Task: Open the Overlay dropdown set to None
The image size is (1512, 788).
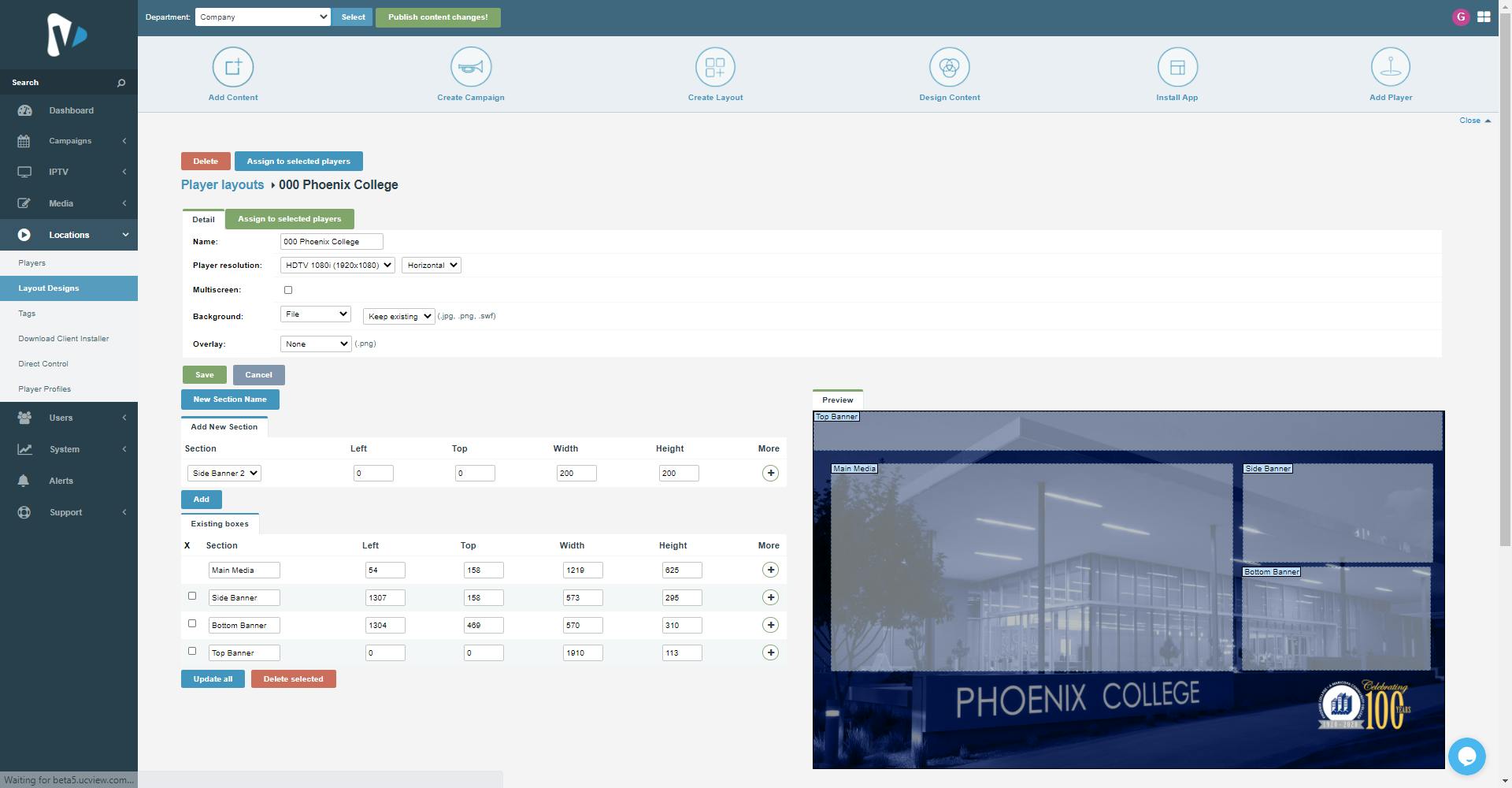Action: 315,344
